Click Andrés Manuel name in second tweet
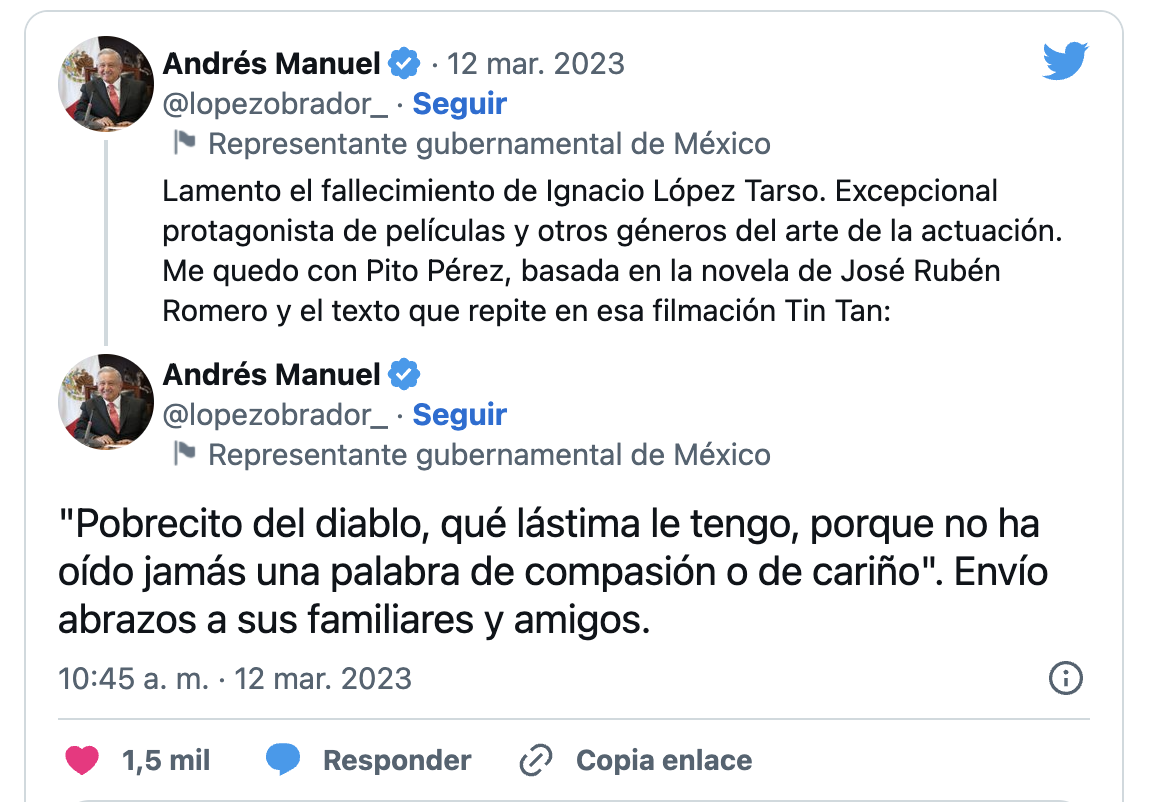The image size is (1172, 802). (271, 375)
